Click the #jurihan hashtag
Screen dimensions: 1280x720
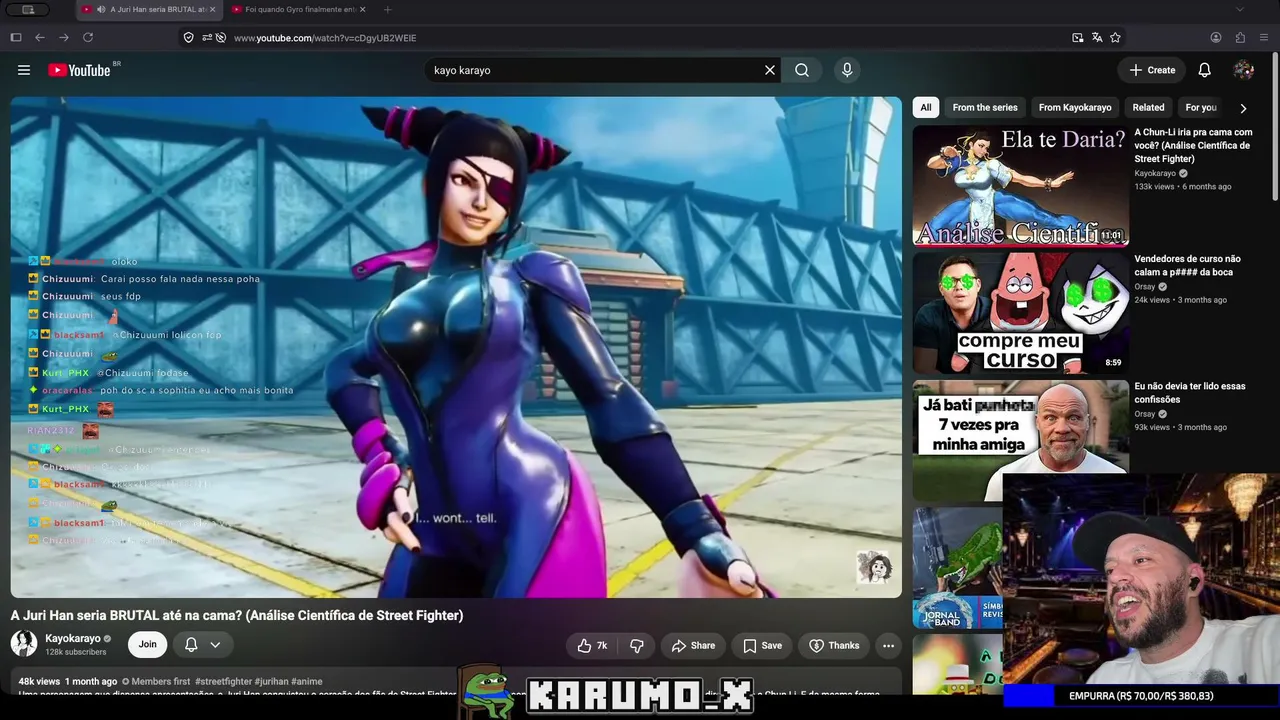pyautogui.click(x=271, y=681)
